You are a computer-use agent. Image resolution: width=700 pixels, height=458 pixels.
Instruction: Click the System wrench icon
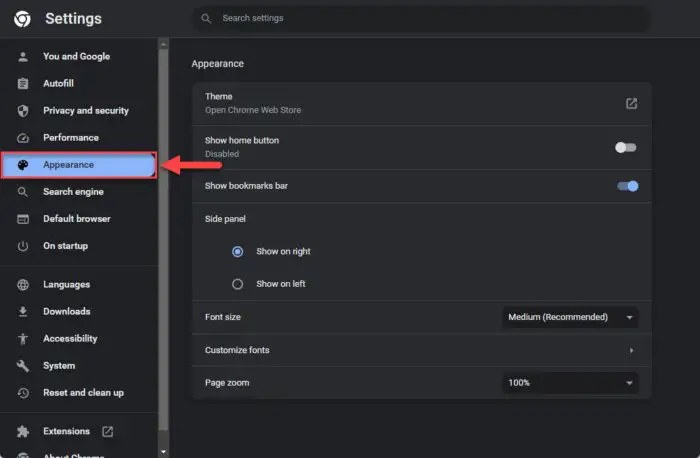[23, 366]
